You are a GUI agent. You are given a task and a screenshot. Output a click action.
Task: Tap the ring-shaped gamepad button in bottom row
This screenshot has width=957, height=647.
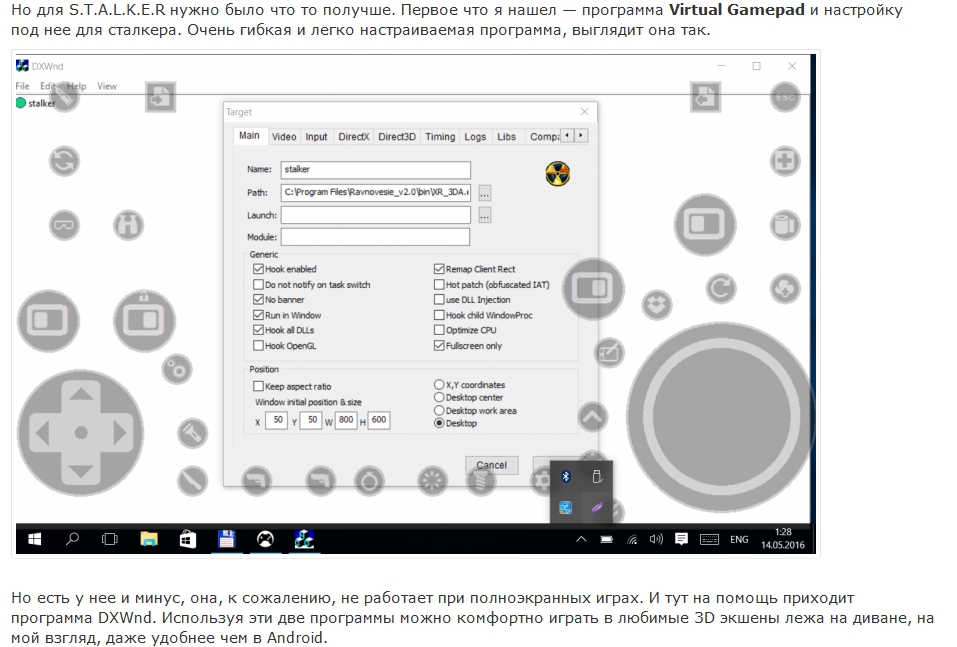click(369, 481)
